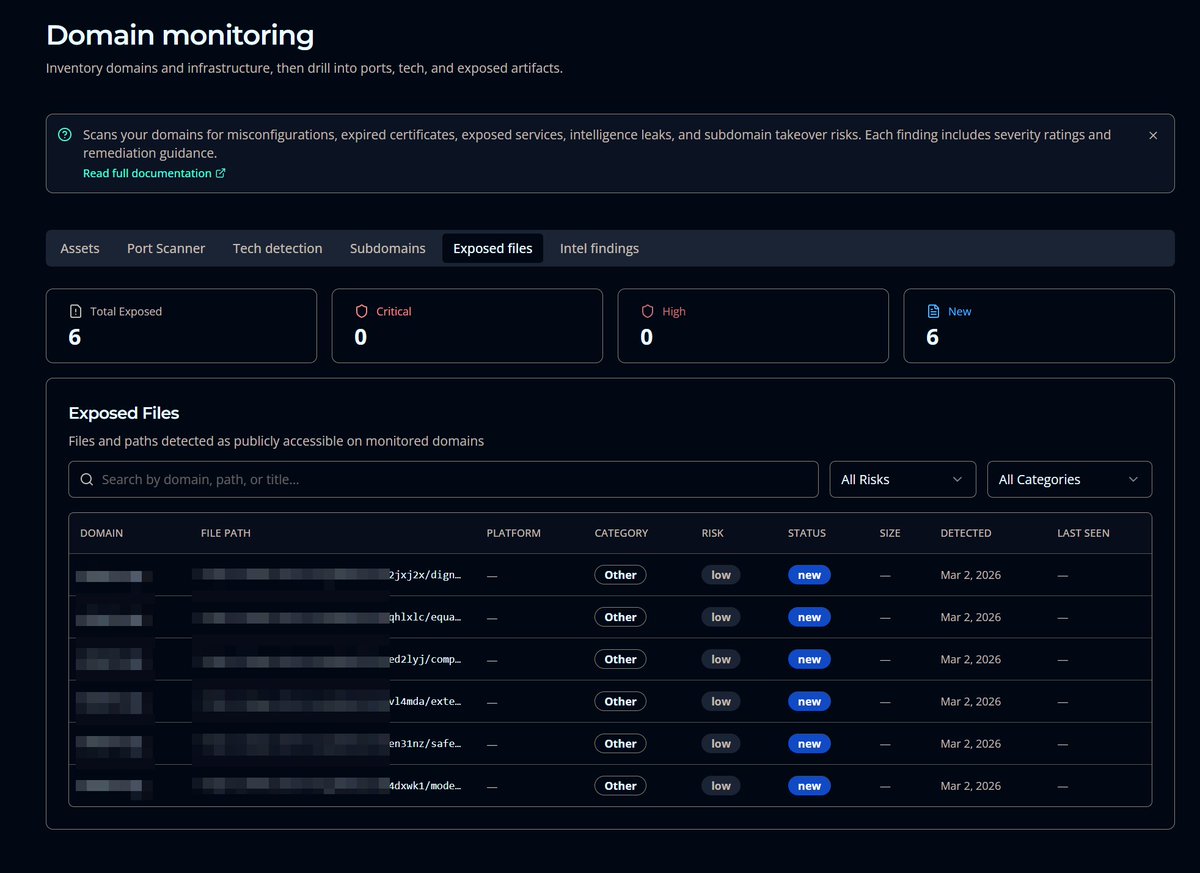
Task: Switch to the Assets tab
Action: (80, 248)
